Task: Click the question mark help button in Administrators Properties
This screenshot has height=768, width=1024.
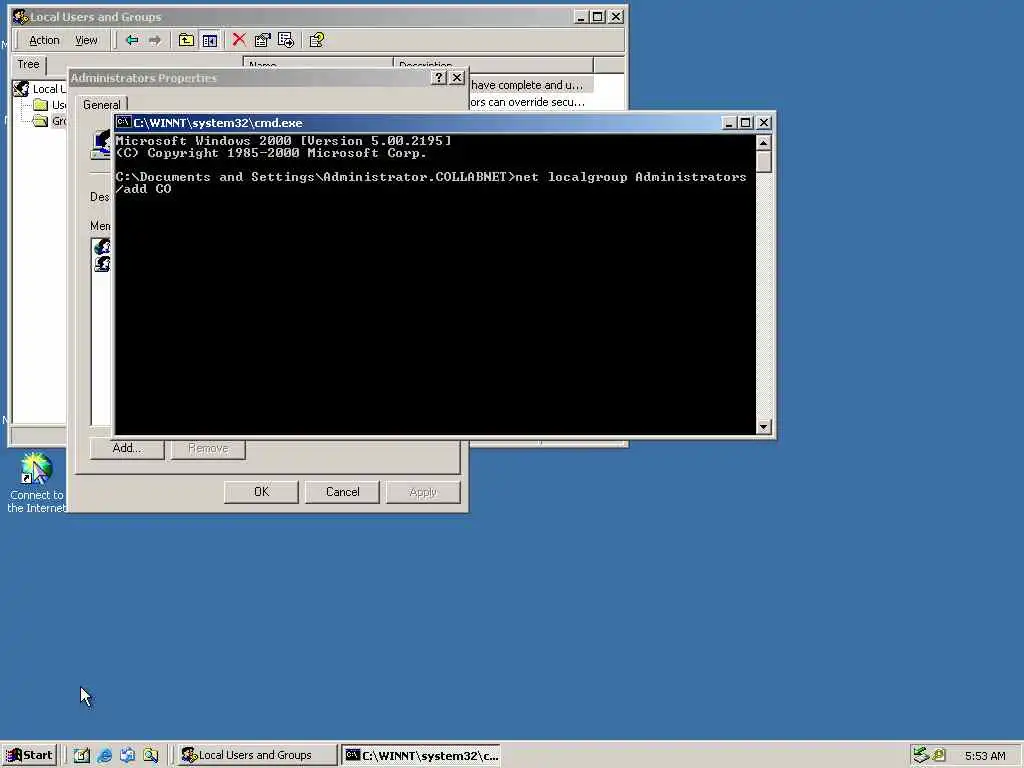Action: 439,78
